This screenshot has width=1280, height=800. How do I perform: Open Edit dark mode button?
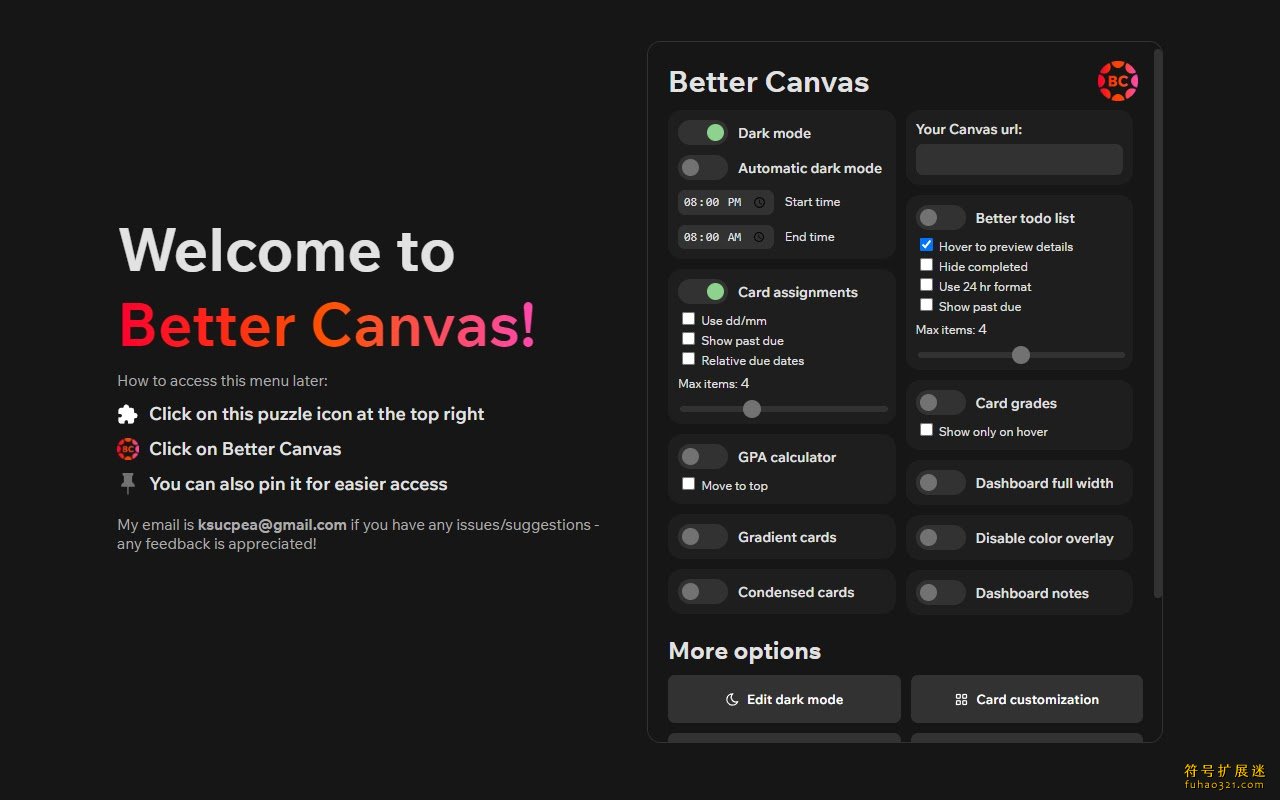(784, 699)
